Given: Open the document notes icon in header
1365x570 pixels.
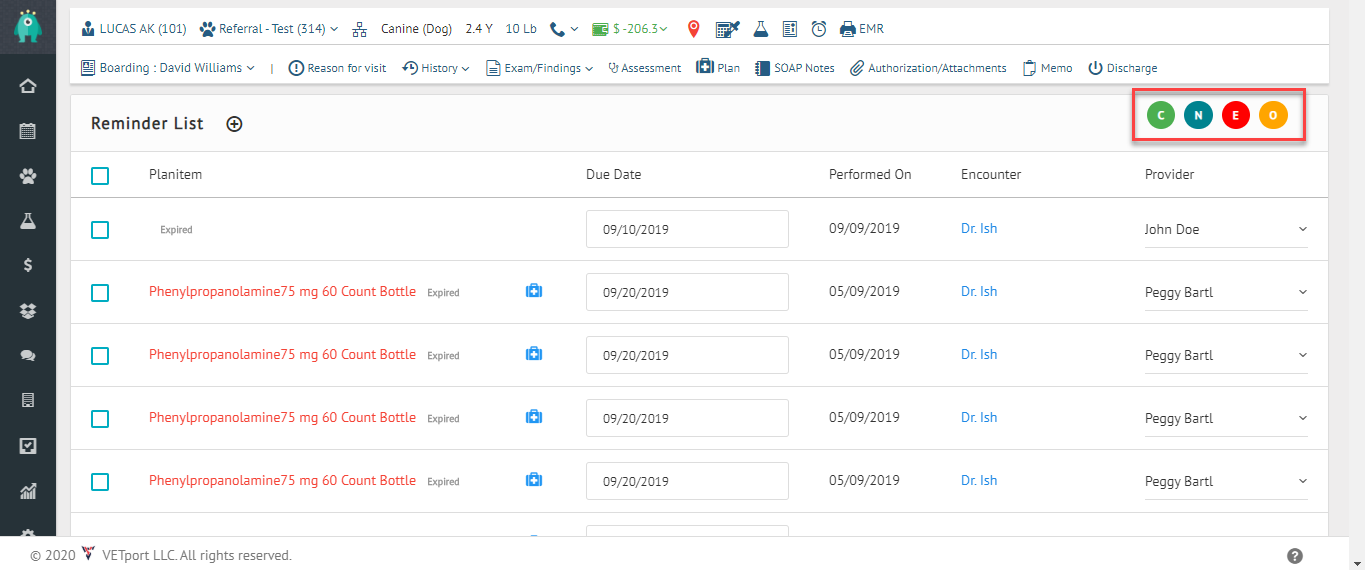Looking at the screenshot, I should [x=790, y=29].
